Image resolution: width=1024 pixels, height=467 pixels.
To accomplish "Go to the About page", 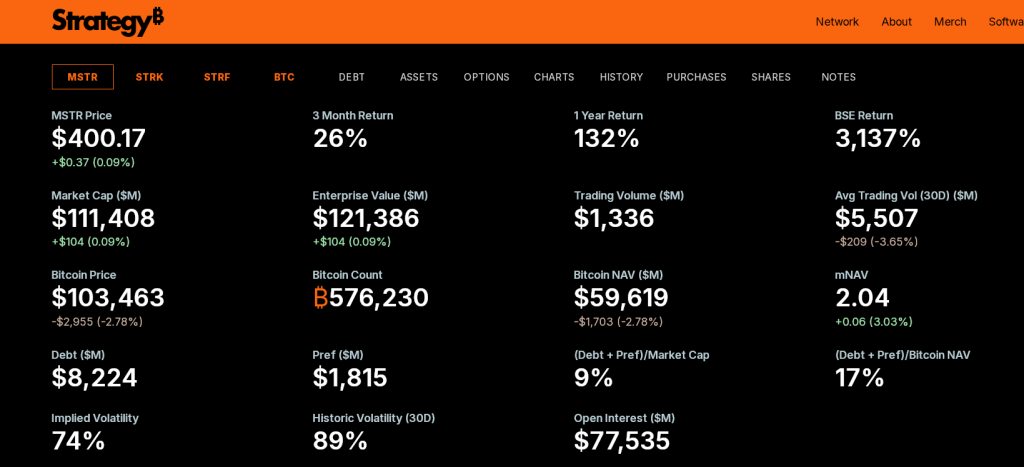I will [x=896, y=22].
